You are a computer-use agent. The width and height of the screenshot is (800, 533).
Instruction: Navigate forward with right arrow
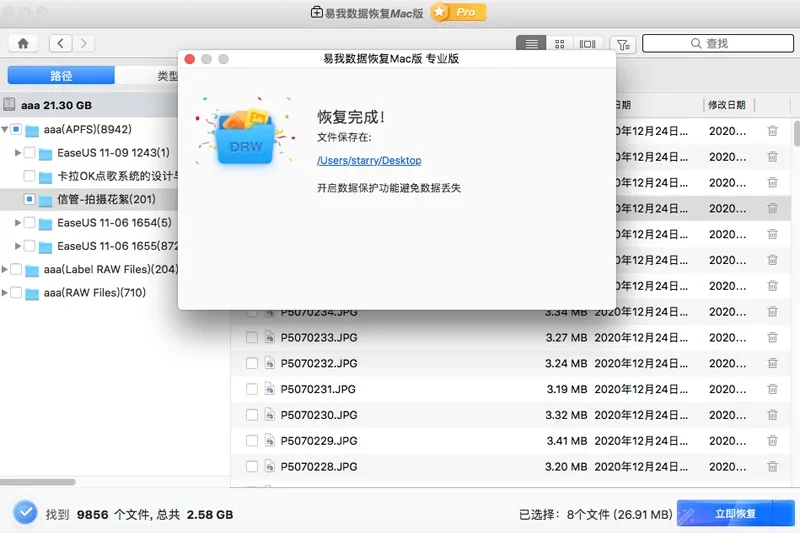(84, 43)
